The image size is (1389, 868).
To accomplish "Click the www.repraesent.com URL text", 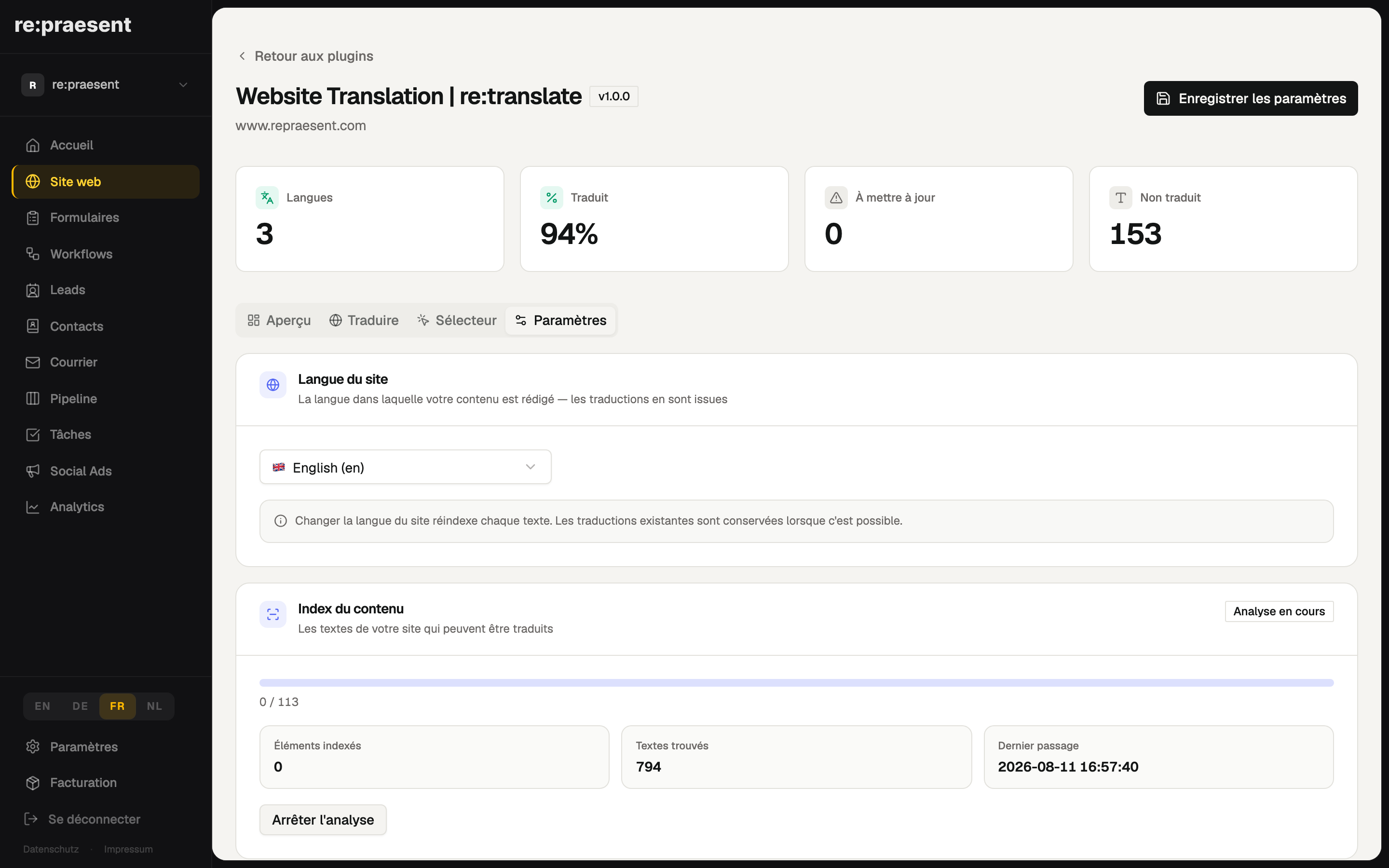I will click(301, 126).
